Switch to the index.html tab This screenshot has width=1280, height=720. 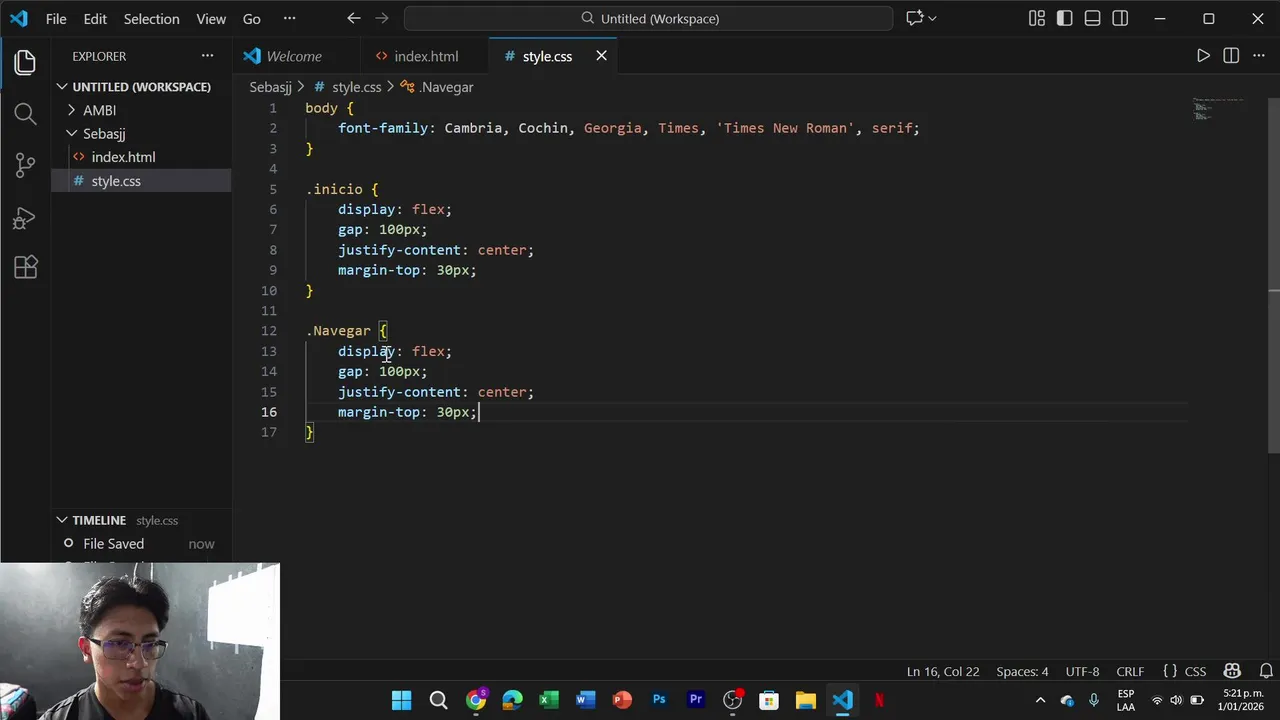426,56
